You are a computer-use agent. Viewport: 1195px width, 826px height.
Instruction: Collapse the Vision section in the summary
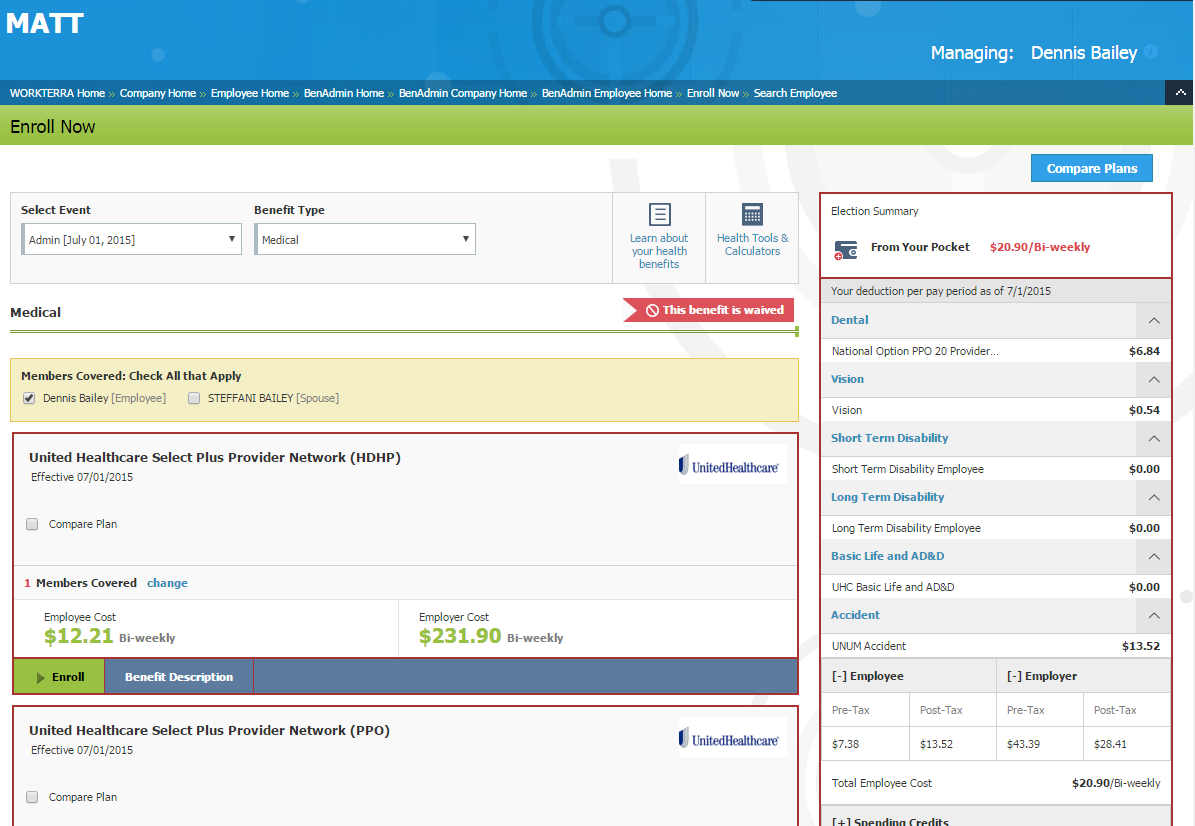click(1154, 380)
